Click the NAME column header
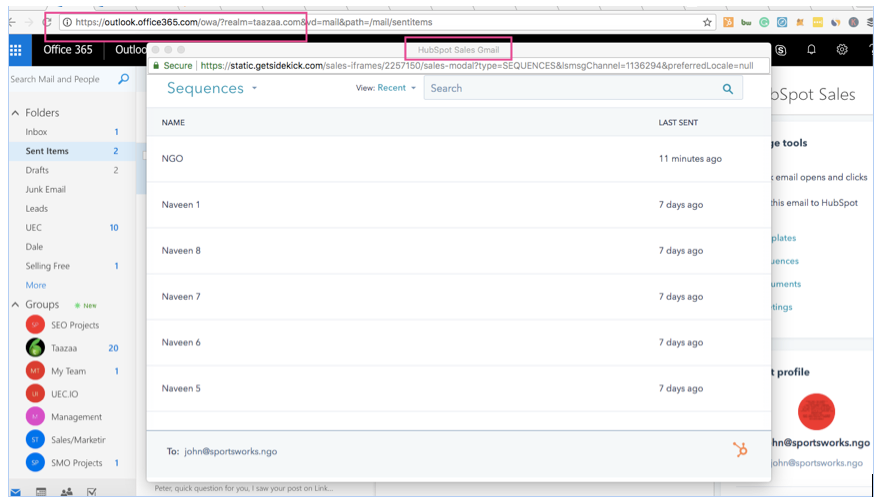Image resolution: width=874 pixels, height=504 pixels. [x=173, y=123]
